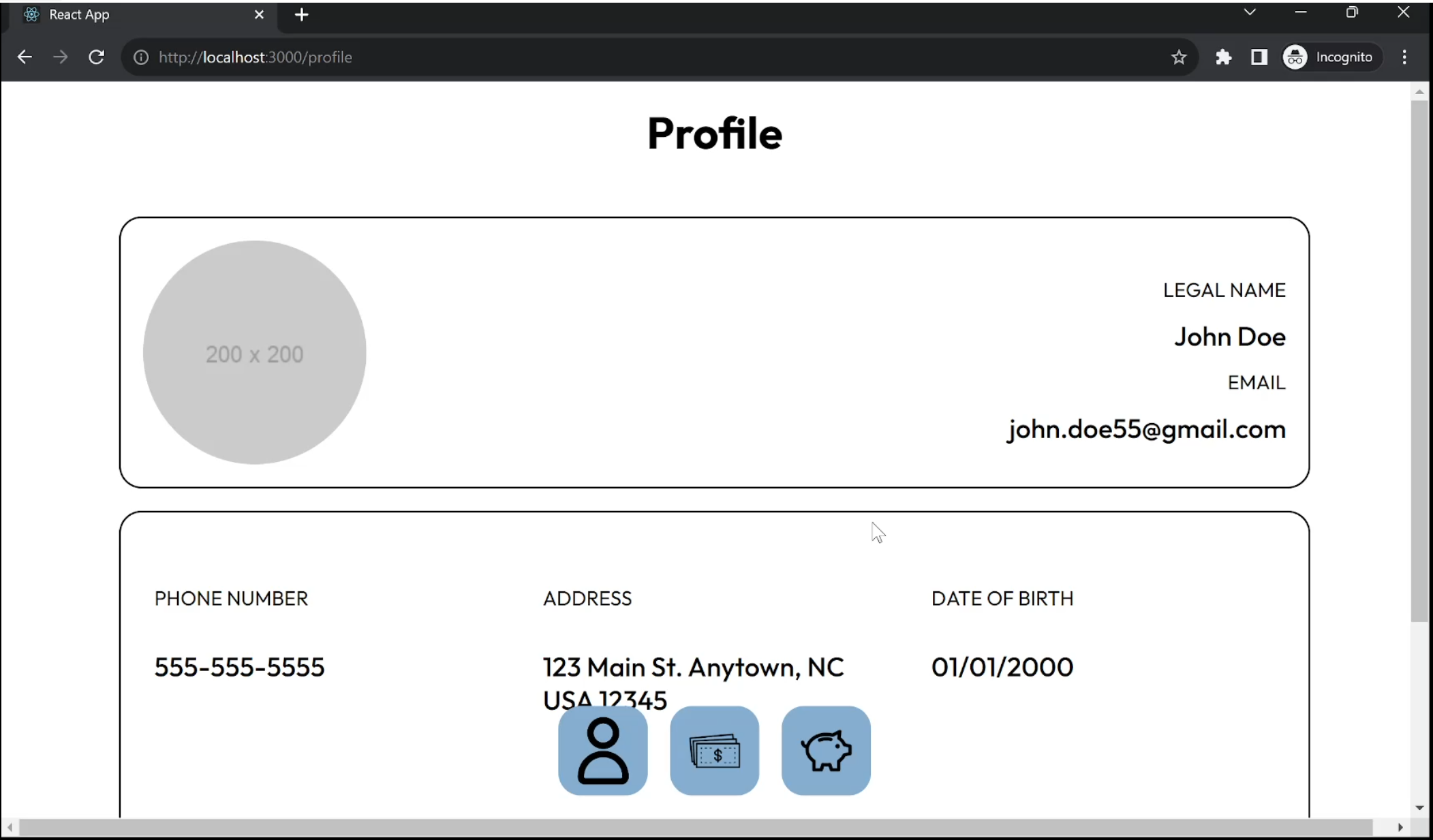This screenshot has width=1433, height=840.
Task: Click the cash money icon button
Action: [714, 750]
